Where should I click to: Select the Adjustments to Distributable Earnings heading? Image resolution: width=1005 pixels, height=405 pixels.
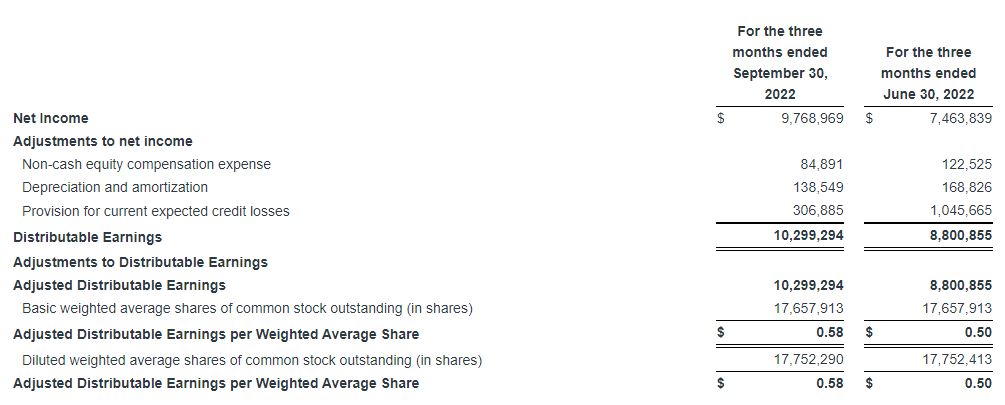(x=140, y=262)
